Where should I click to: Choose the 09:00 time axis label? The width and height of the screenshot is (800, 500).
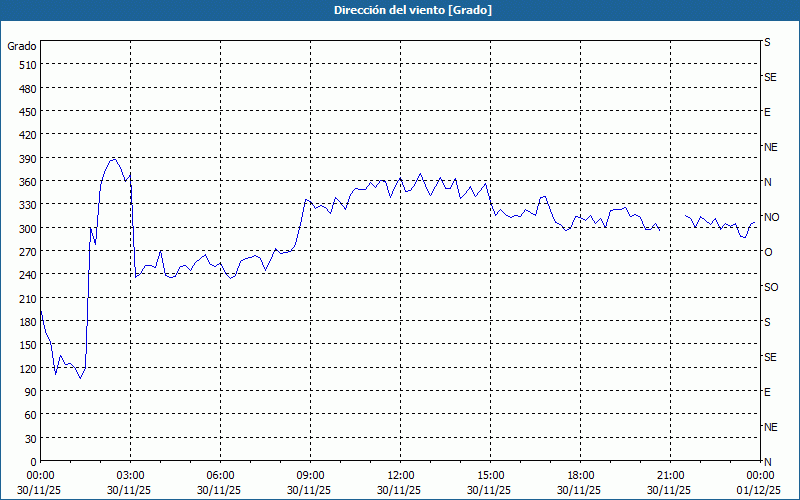tap(311, 476)
